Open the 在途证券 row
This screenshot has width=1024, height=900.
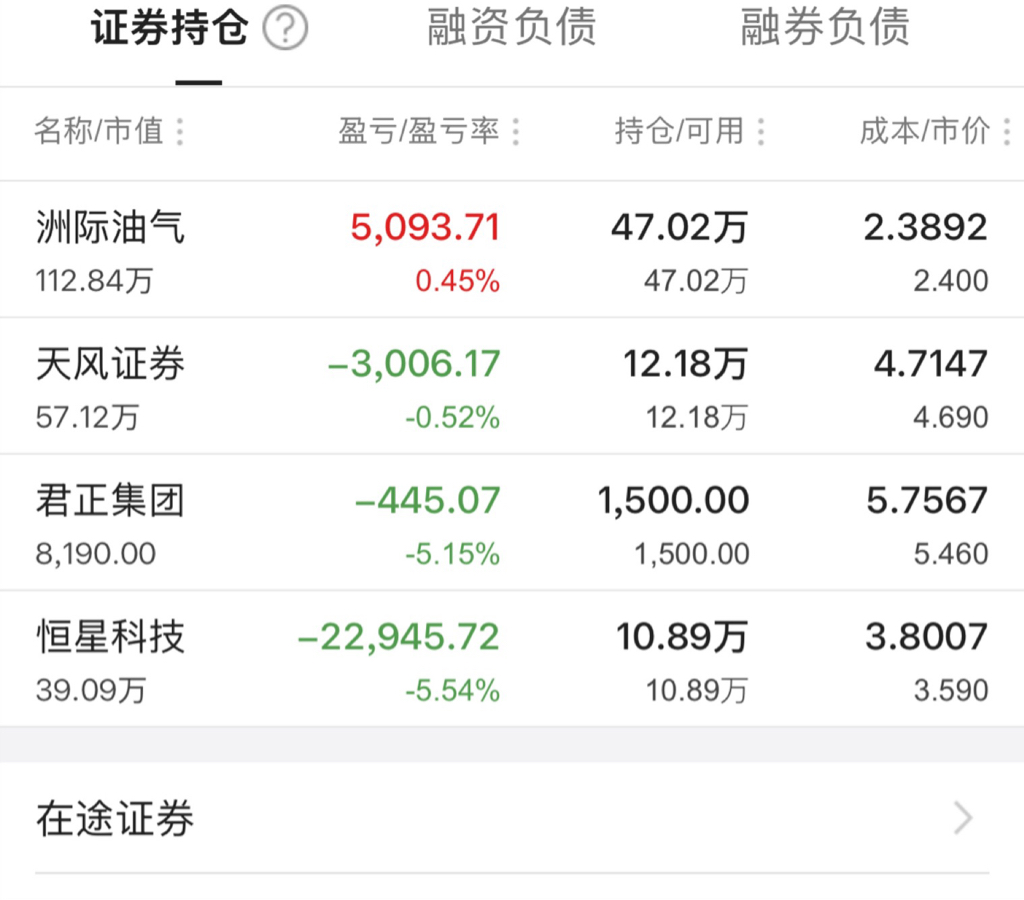click(512, 818)
